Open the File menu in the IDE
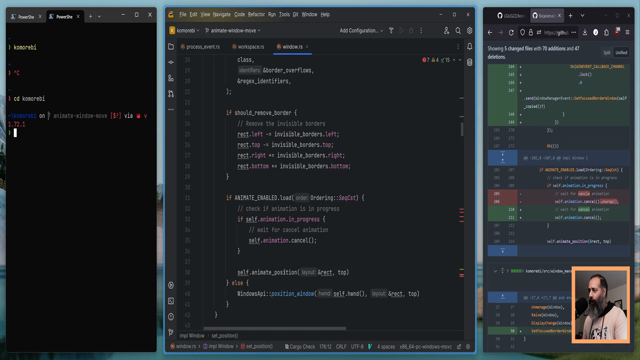The width and height of the screenshot is (640, 360). coord(183,14)
